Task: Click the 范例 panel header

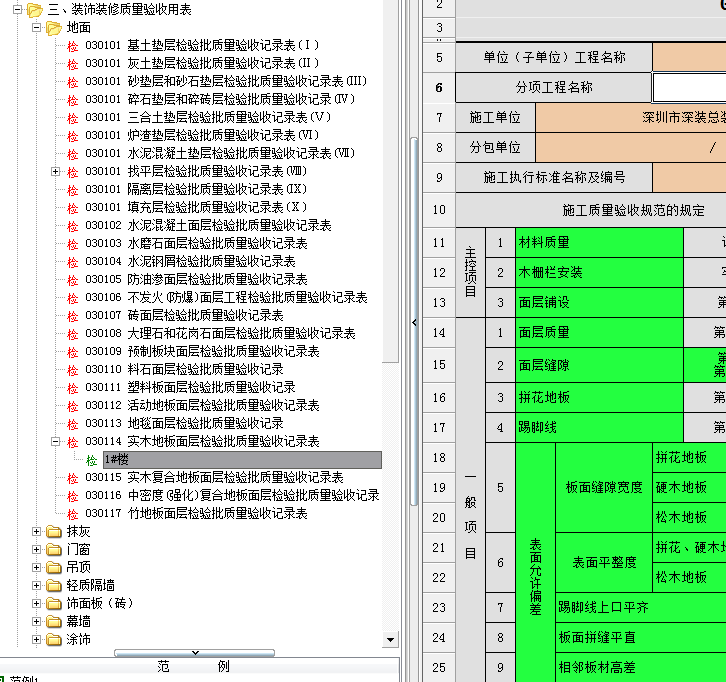Action: pyautogui.click(x=195, y=666)
